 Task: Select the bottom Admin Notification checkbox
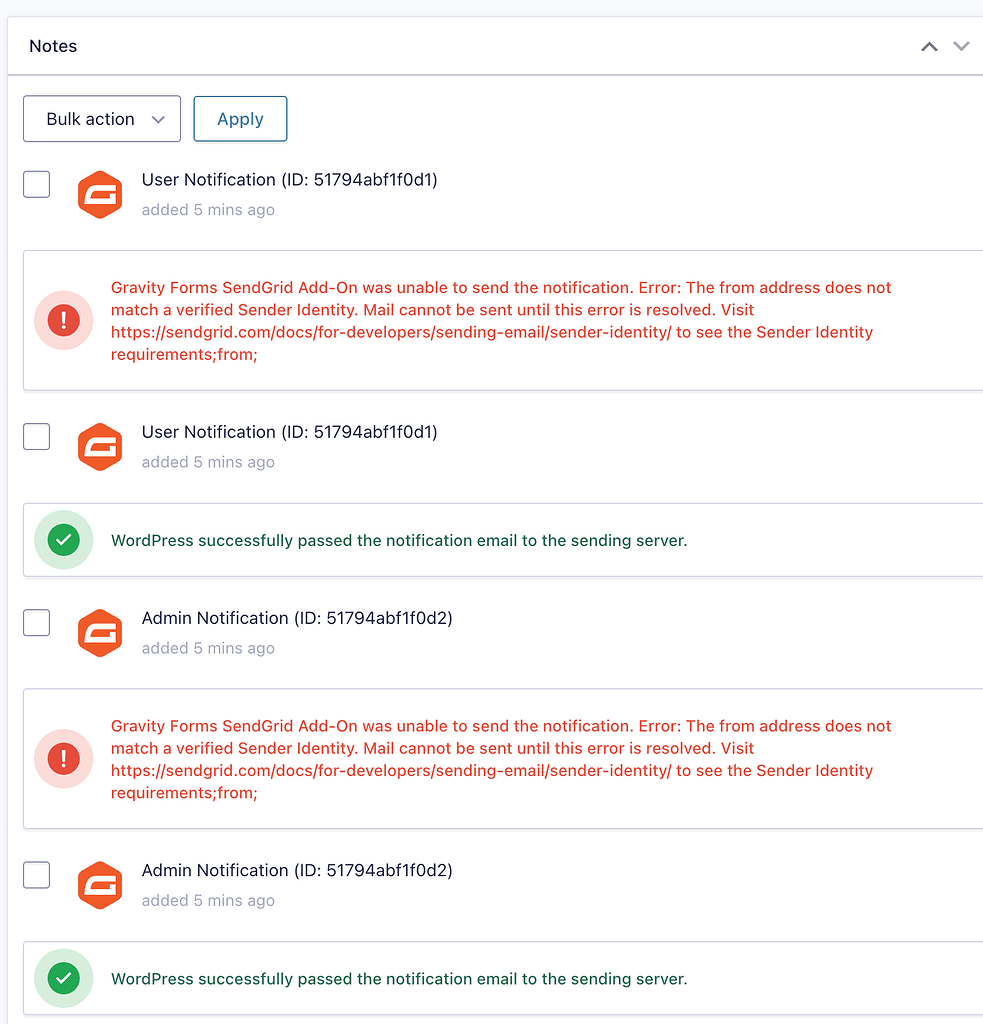coord(36,874)
